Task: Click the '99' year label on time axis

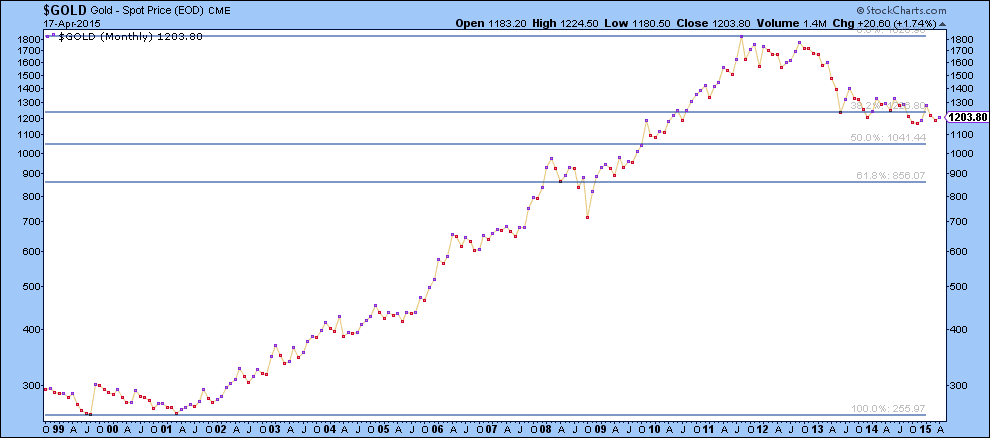Action: click(x=60, y=429)
